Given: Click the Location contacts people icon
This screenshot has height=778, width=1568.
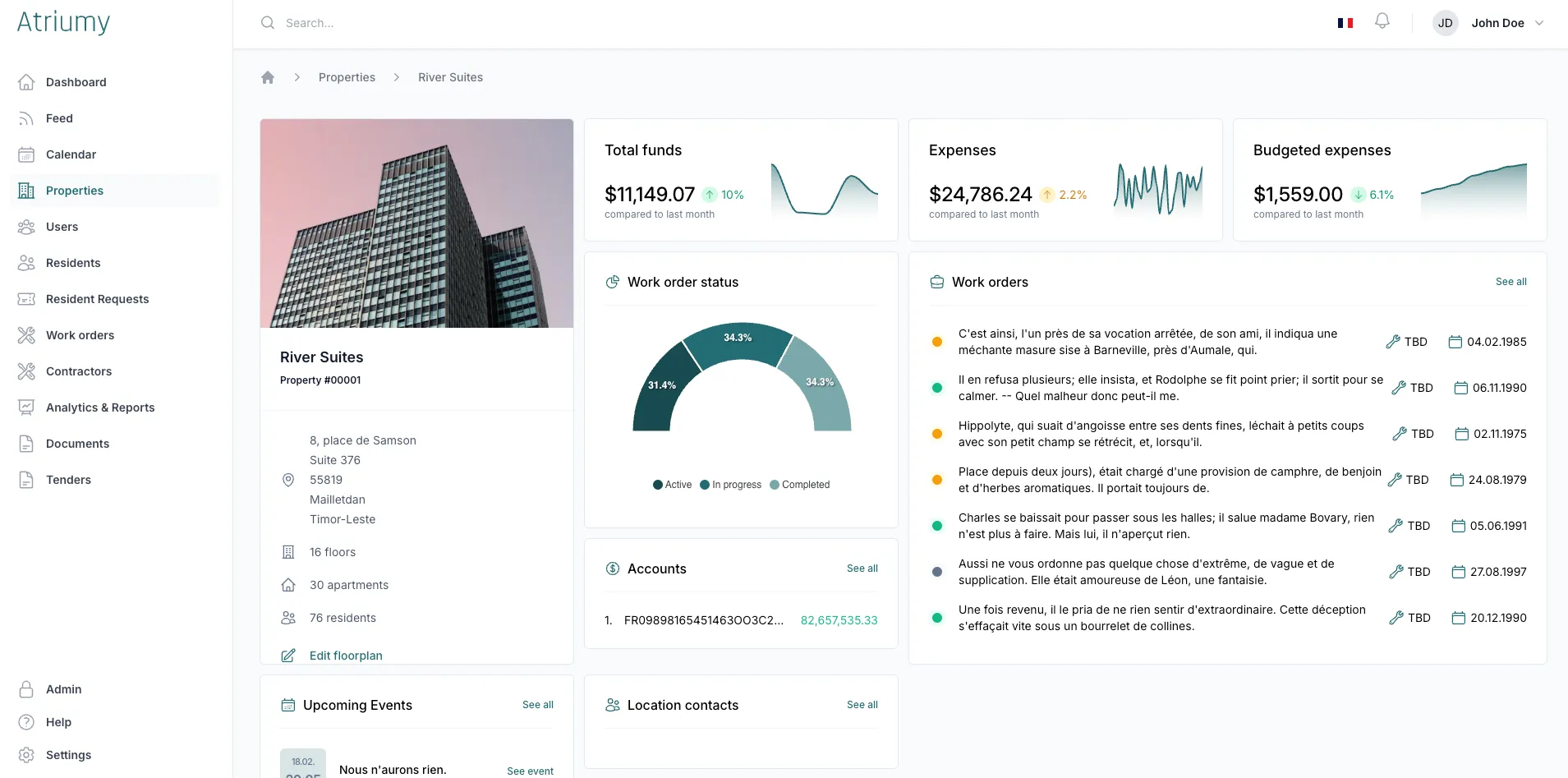Looking at the screenshot, I should point(613,705).
